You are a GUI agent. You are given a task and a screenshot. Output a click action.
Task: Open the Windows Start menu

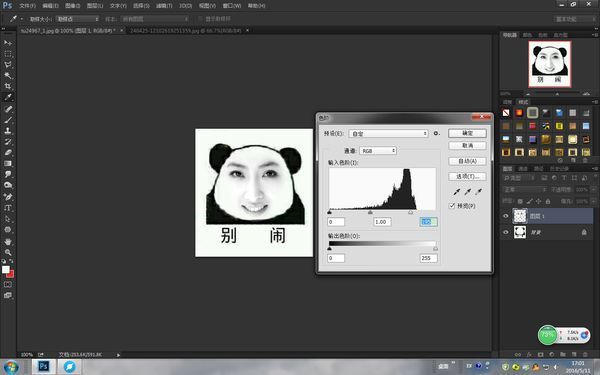(11, 367)
